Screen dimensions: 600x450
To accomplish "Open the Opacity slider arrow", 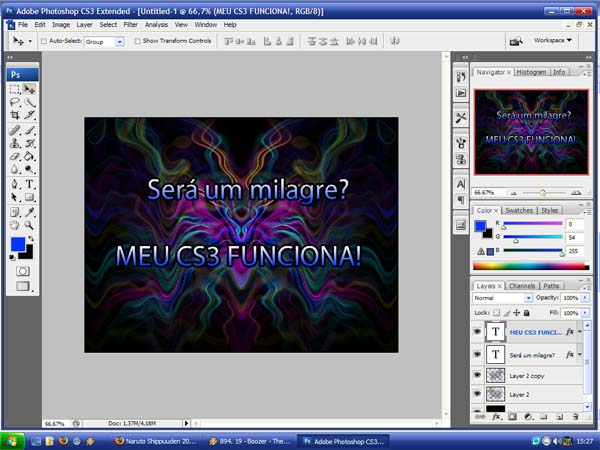I will [585, 298].
